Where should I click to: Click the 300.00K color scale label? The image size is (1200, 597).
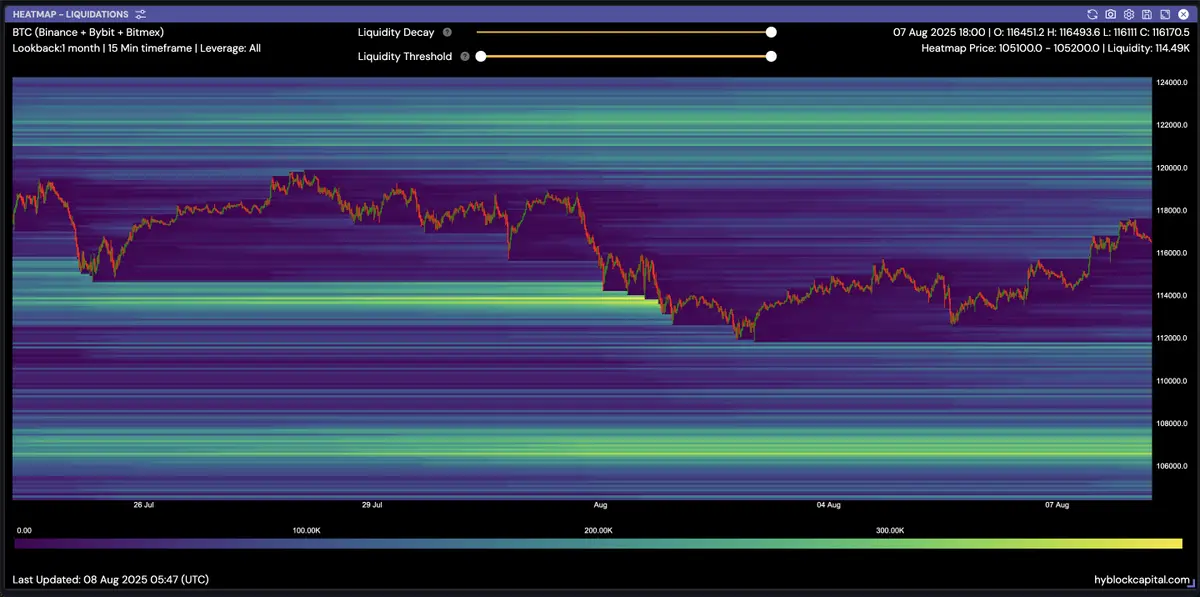coord(890,530)
